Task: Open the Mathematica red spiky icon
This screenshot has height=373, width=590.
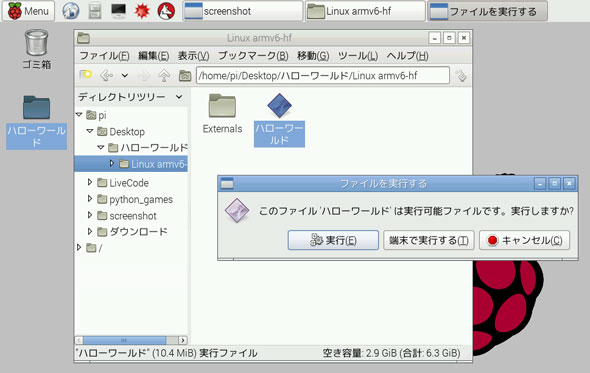Action: point(142,11)
